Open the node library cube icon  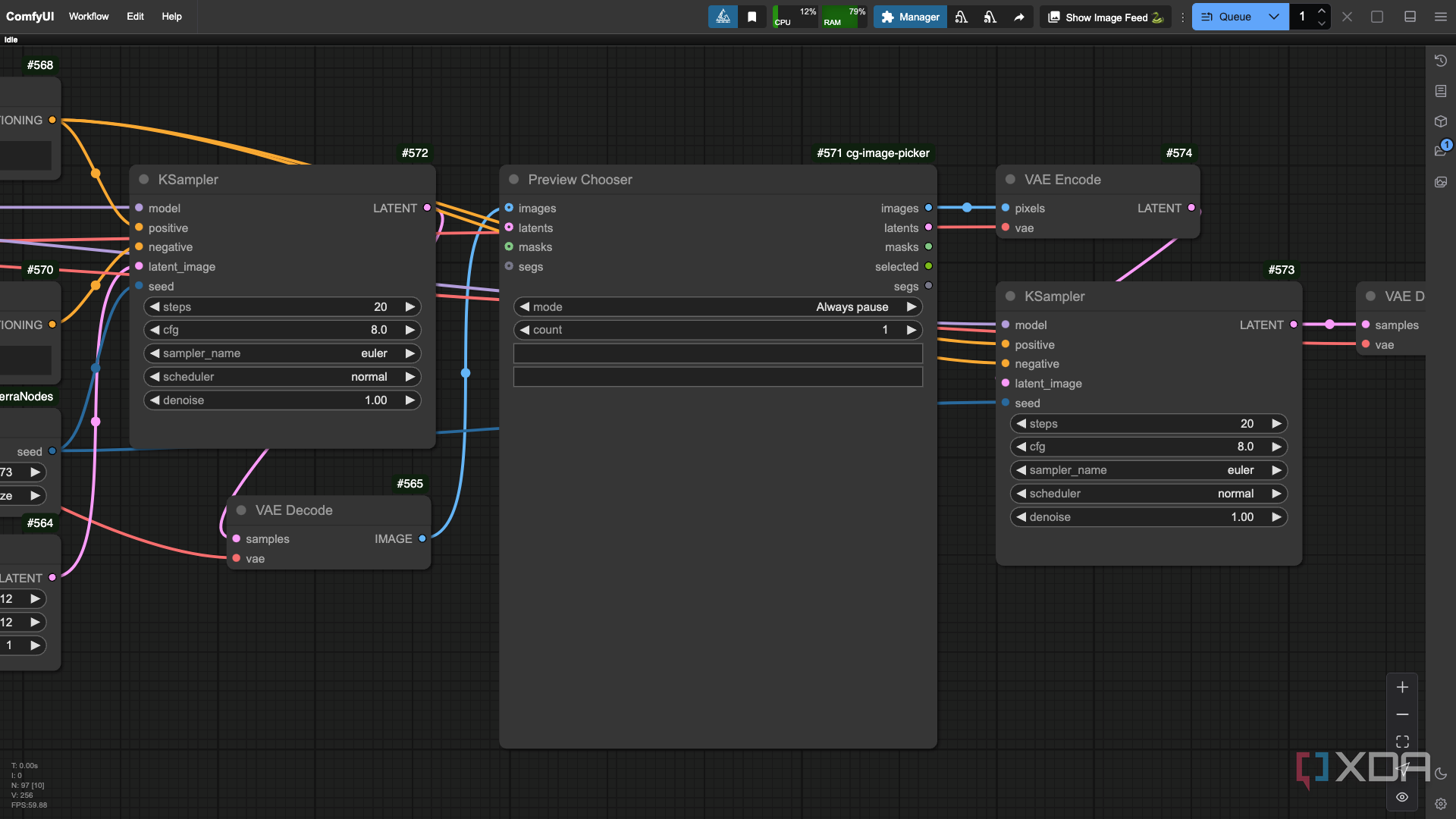[x=1441, y=121]
